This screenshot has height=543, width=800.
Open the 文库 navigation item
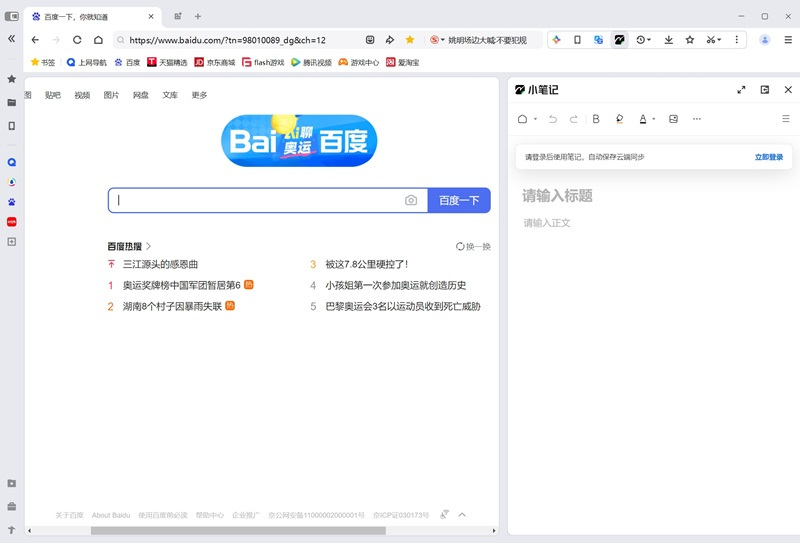coord(170,95)
